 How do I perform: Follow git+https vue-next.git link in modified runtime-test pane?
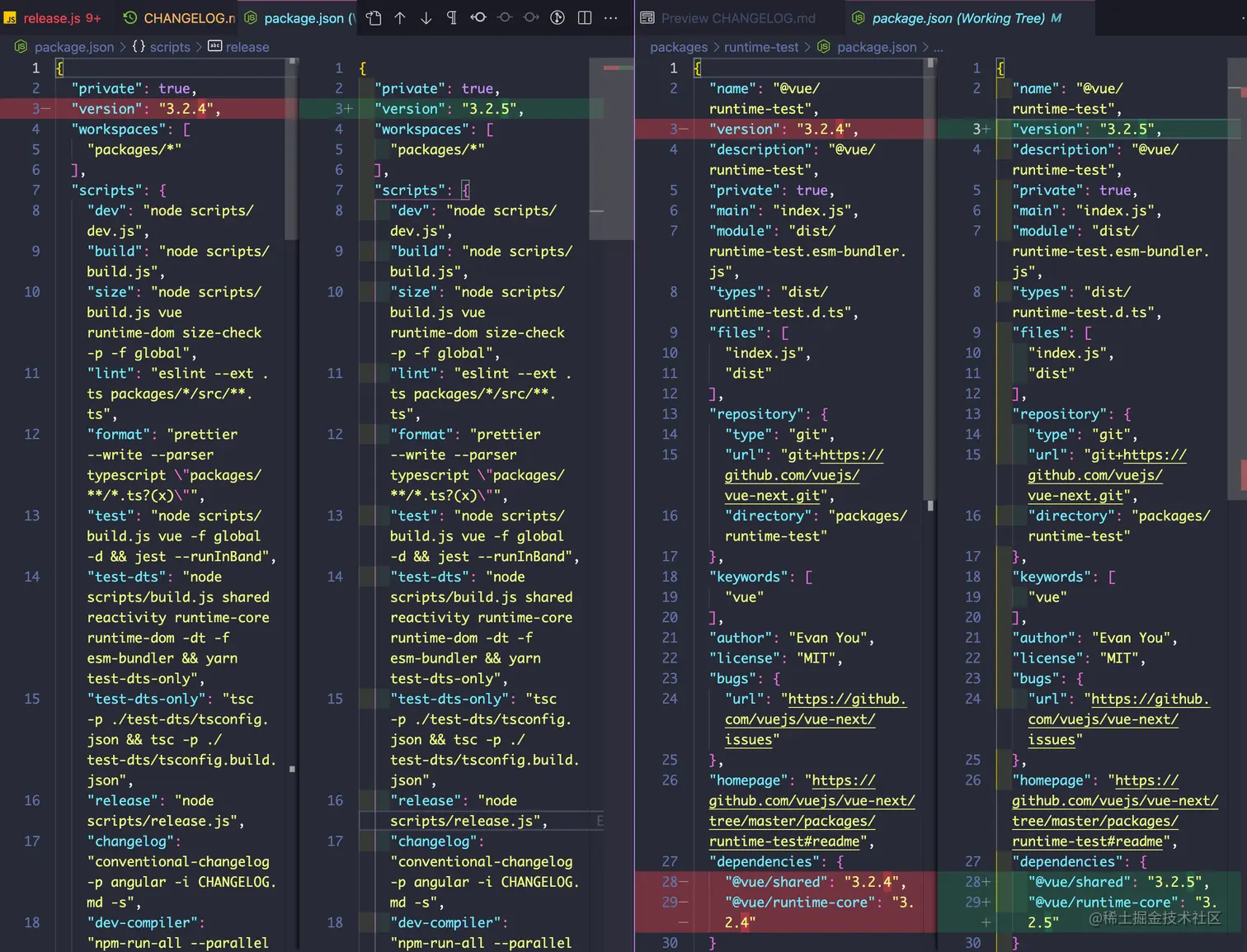(x=1095, y=475)
